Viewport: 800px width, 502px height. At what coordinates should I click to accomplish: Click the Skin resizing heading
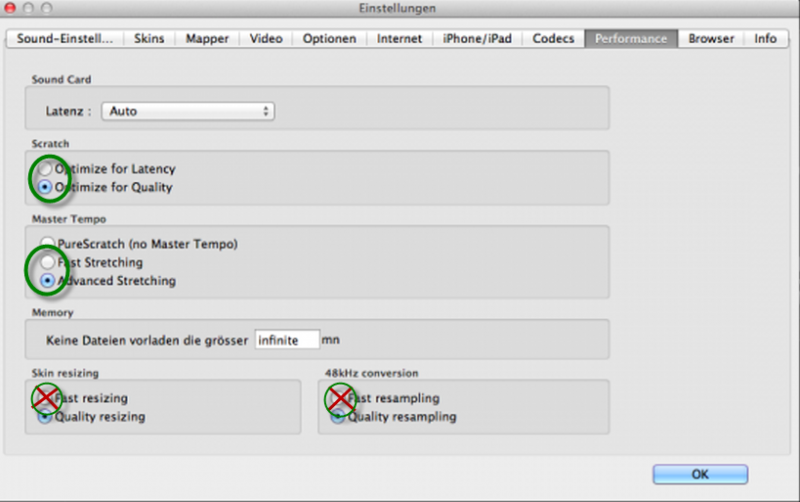click(65, 373)
